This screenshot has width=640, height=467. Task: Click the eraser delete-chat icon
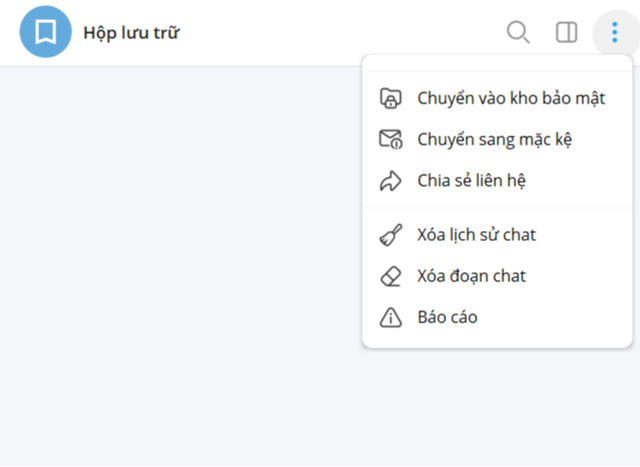391,276
